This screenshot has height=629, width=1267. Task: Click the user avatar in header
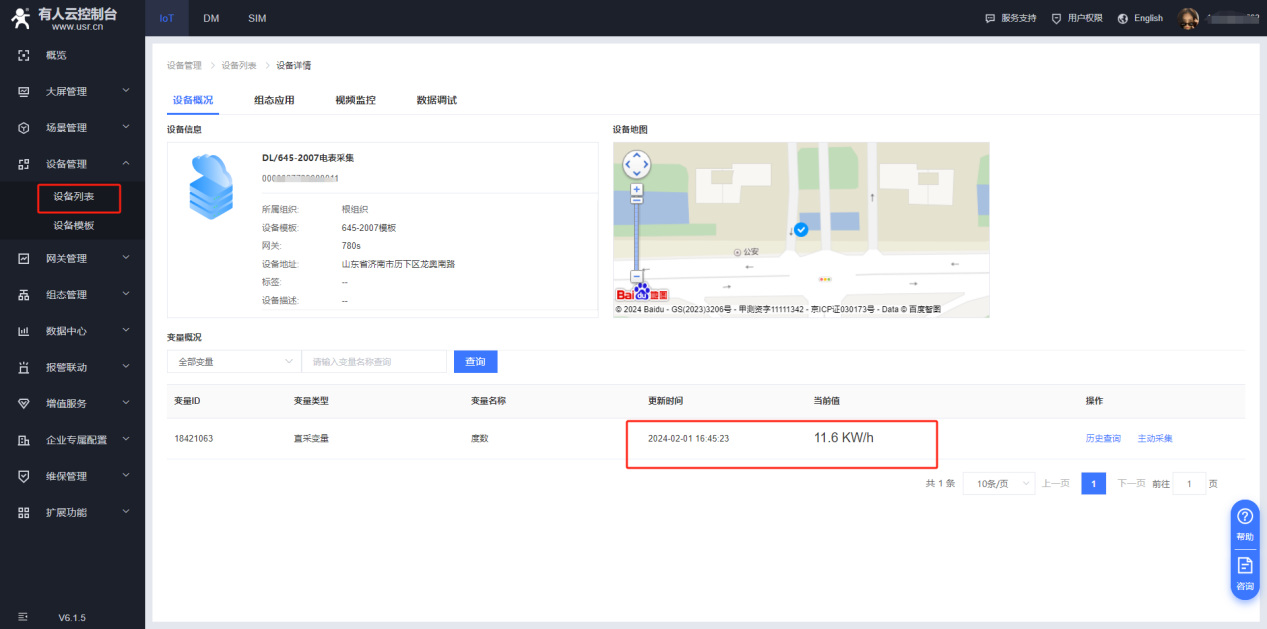click(1188, 18)
